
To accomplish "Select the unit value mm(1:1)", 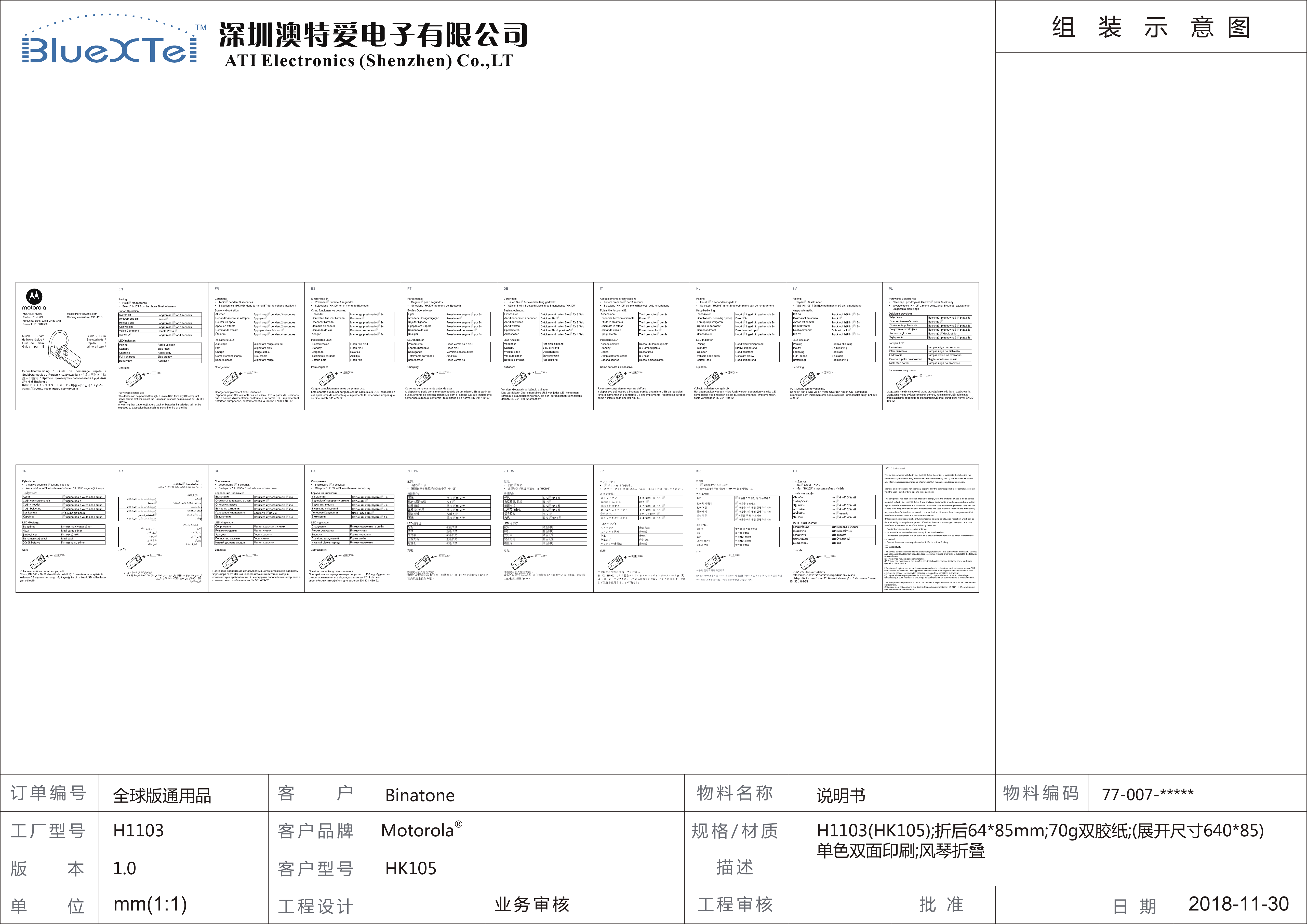I will [x=150, y=904].
